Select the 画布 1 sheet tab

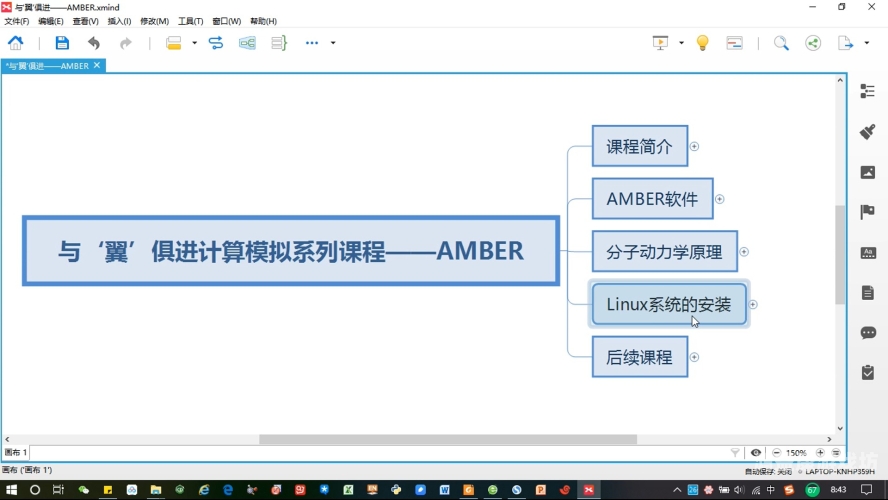(x=16, y=452)
